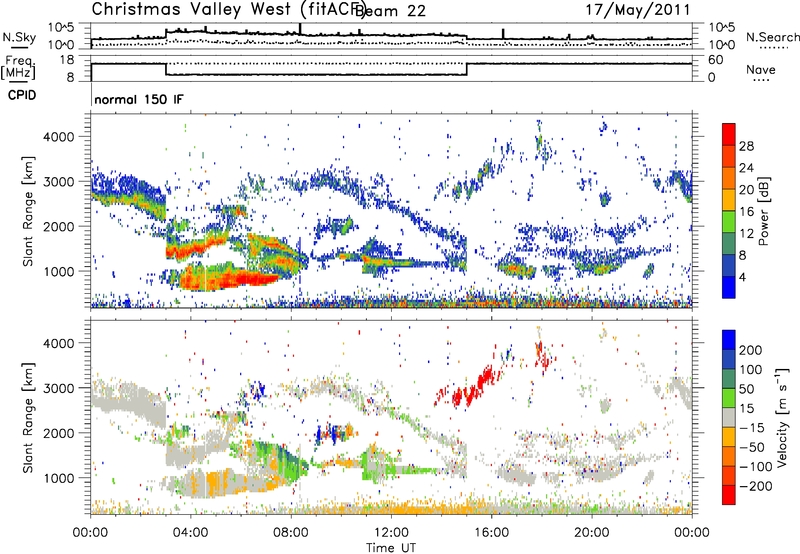Viewport: 800px width, 554px height.
Task: Click the '12' label on Power colorbar
Action: (746, 234)
